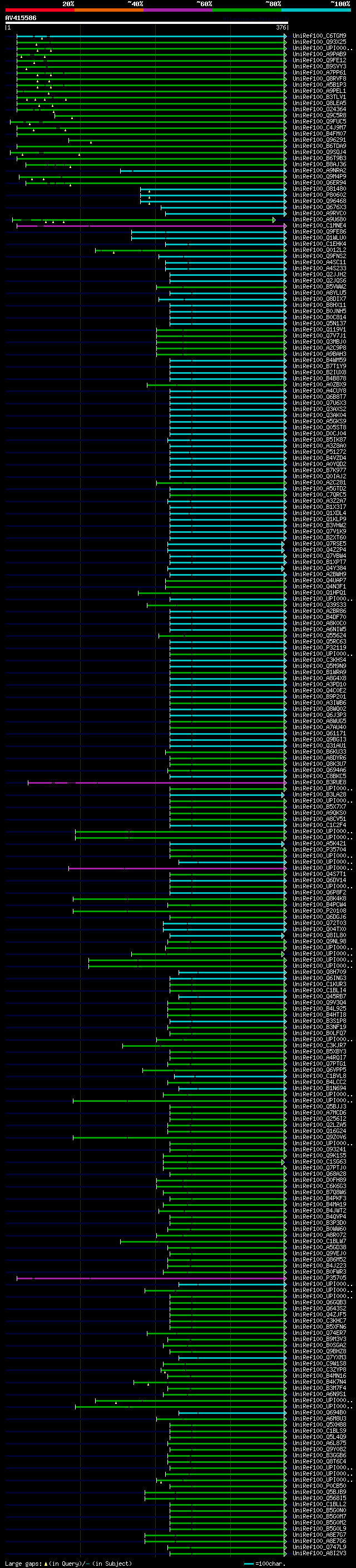
Task: Select hit label UniRef100_B4L925
Action: pyautogui.click(x=319, y=1008)
